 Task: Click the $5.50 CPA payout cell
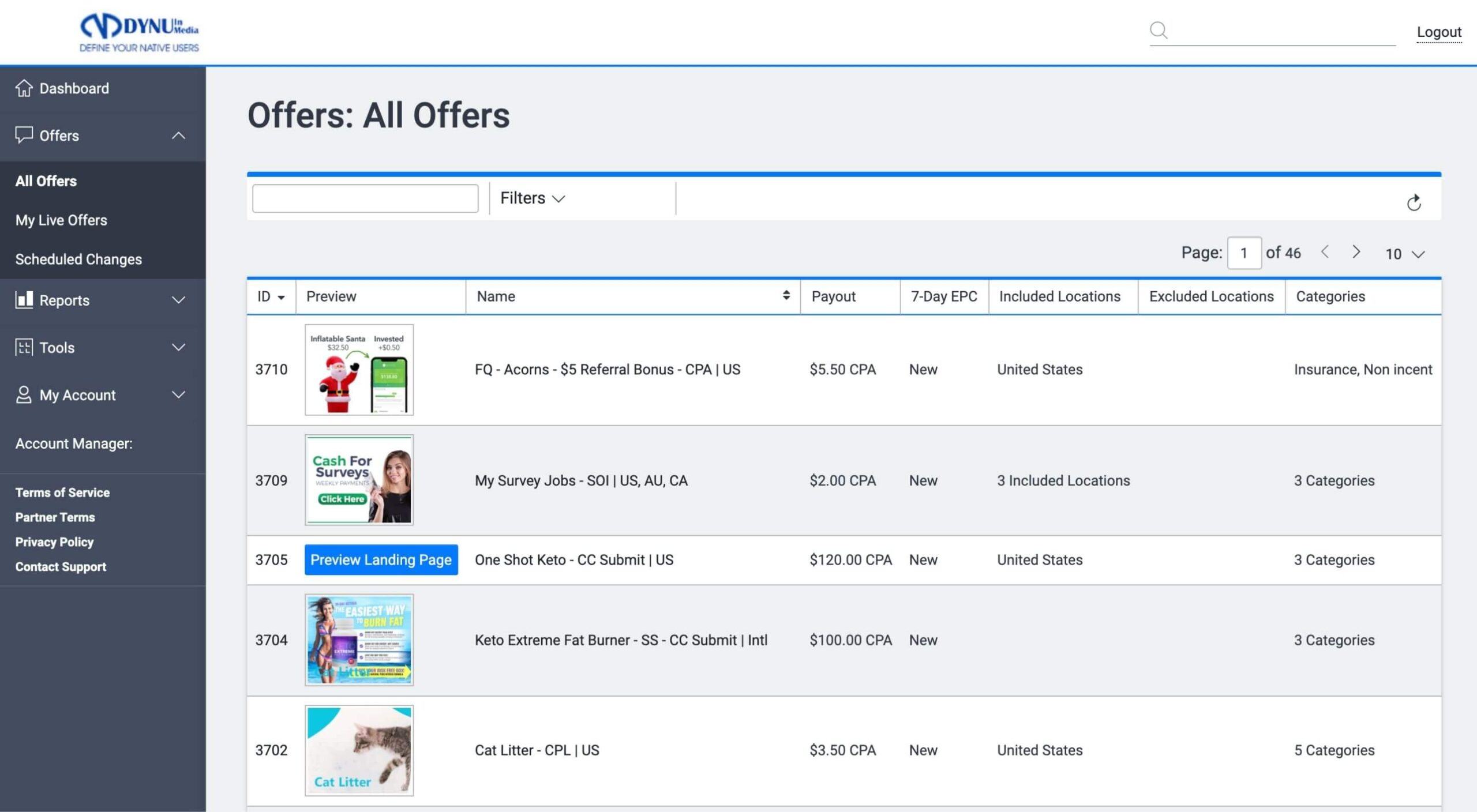coord(842,370)
